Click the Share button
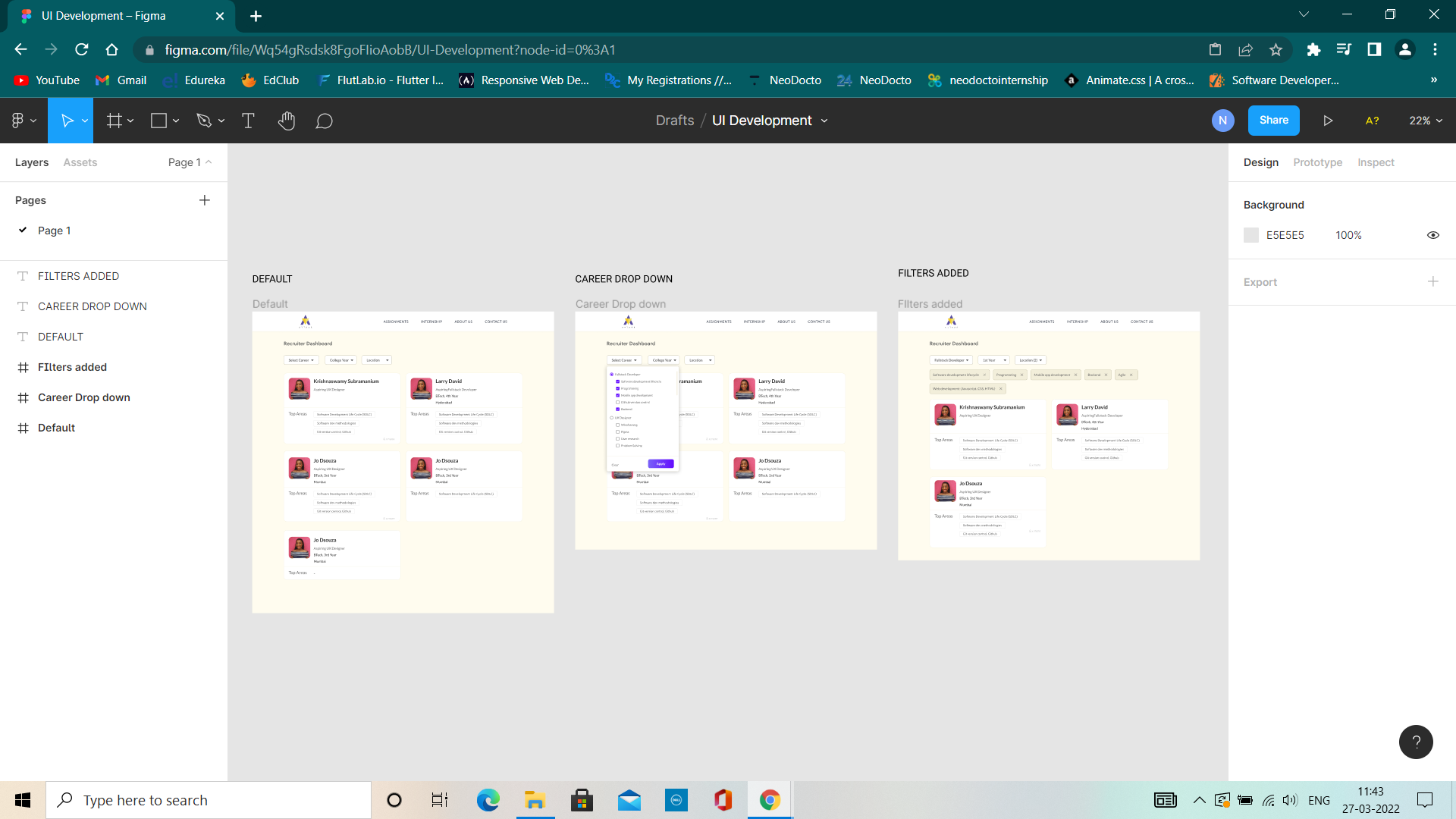1456x819 pixels. click(x=1273, y=121)
